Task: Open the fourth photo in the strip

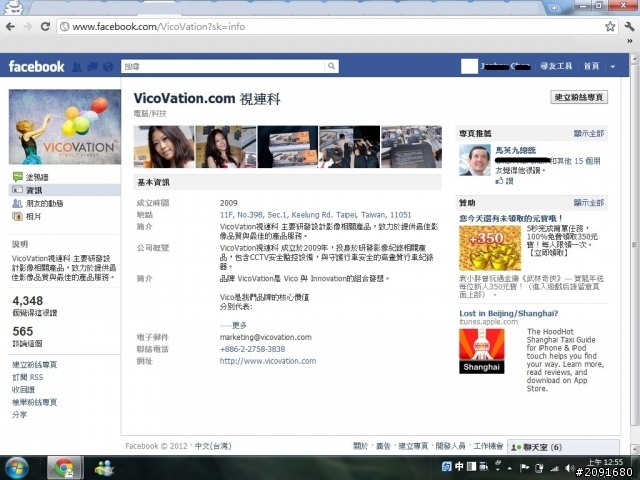Action: [349, 147]
